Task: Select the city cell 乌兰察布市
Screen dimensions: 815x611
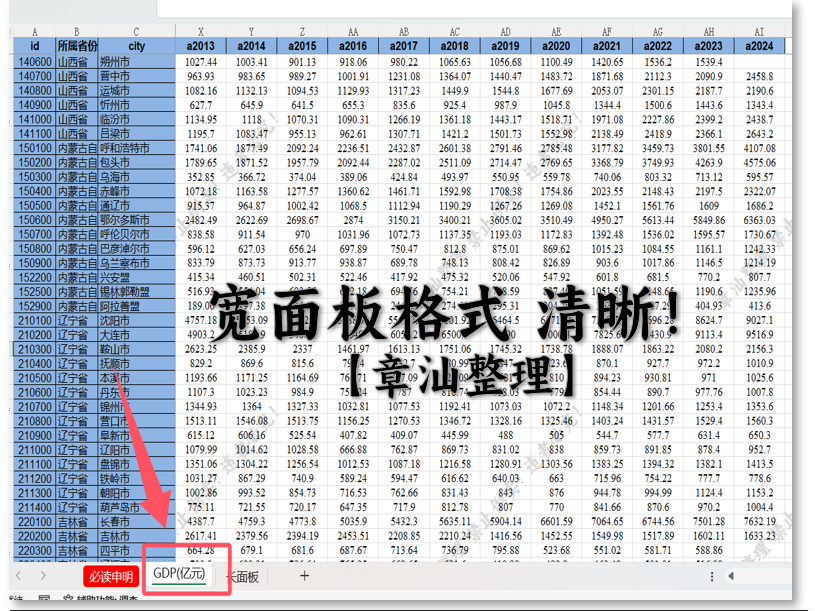Action: (137, 263)
